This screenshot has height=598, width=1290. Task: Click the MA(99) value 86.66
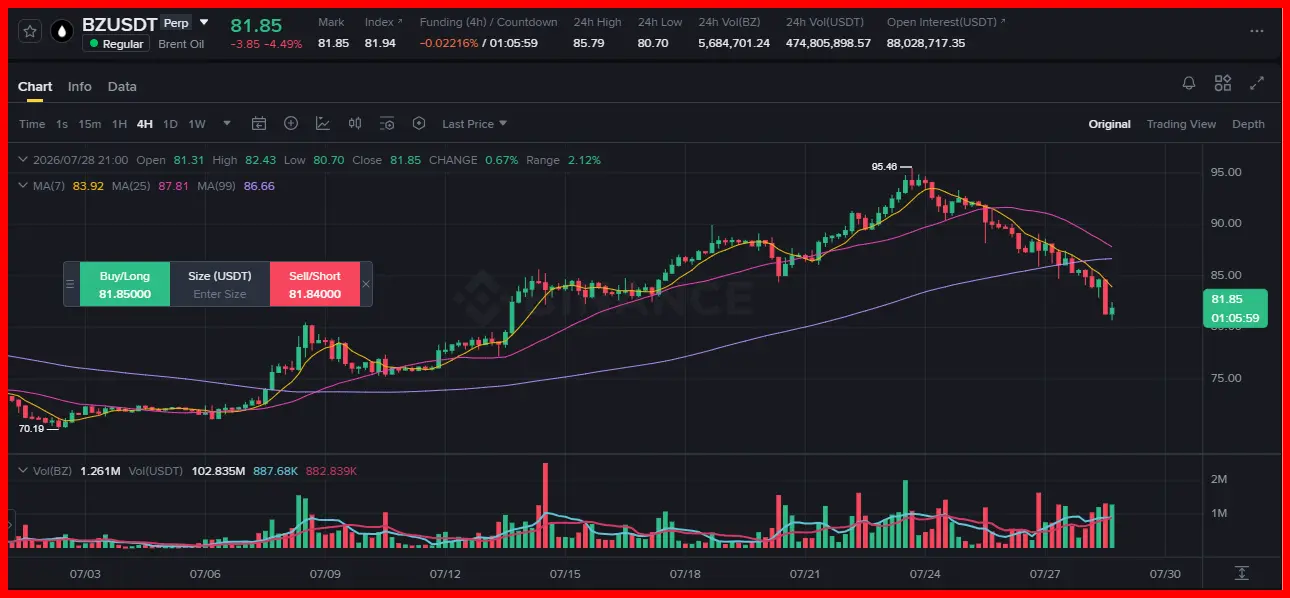coord(259,186)
